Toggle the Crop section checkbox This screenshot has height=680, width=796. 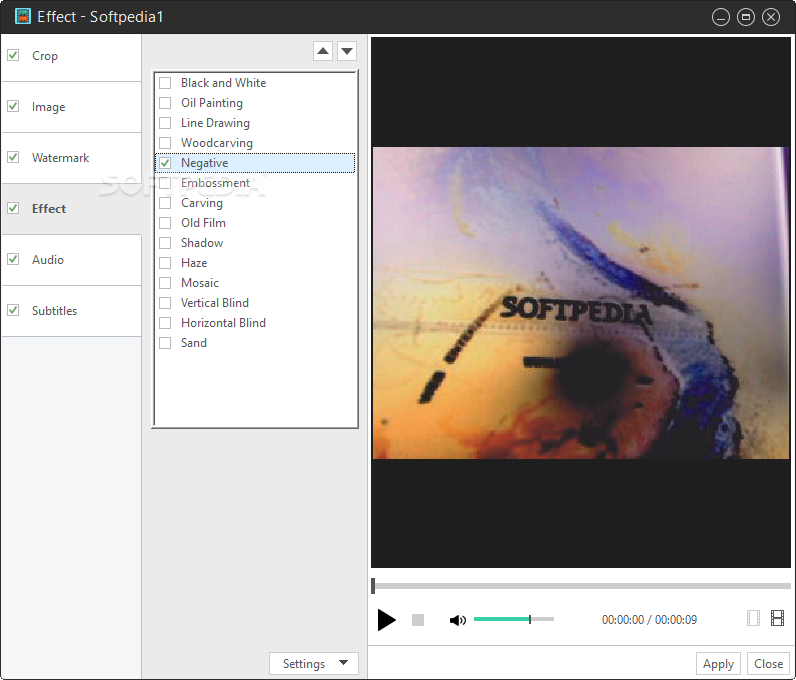click(13, 55)
